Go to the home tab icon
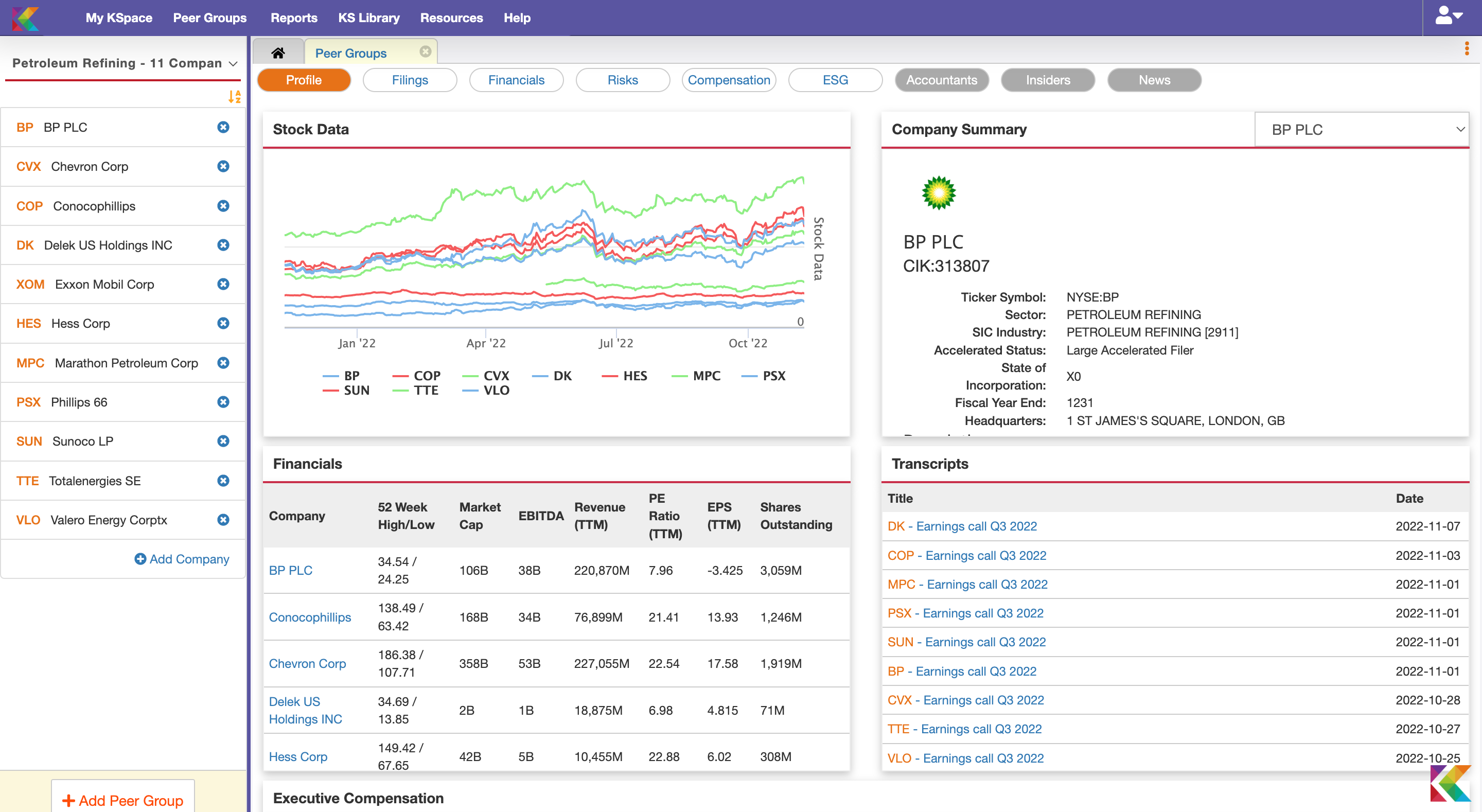The image size is (1482, 812). point(278,53)
